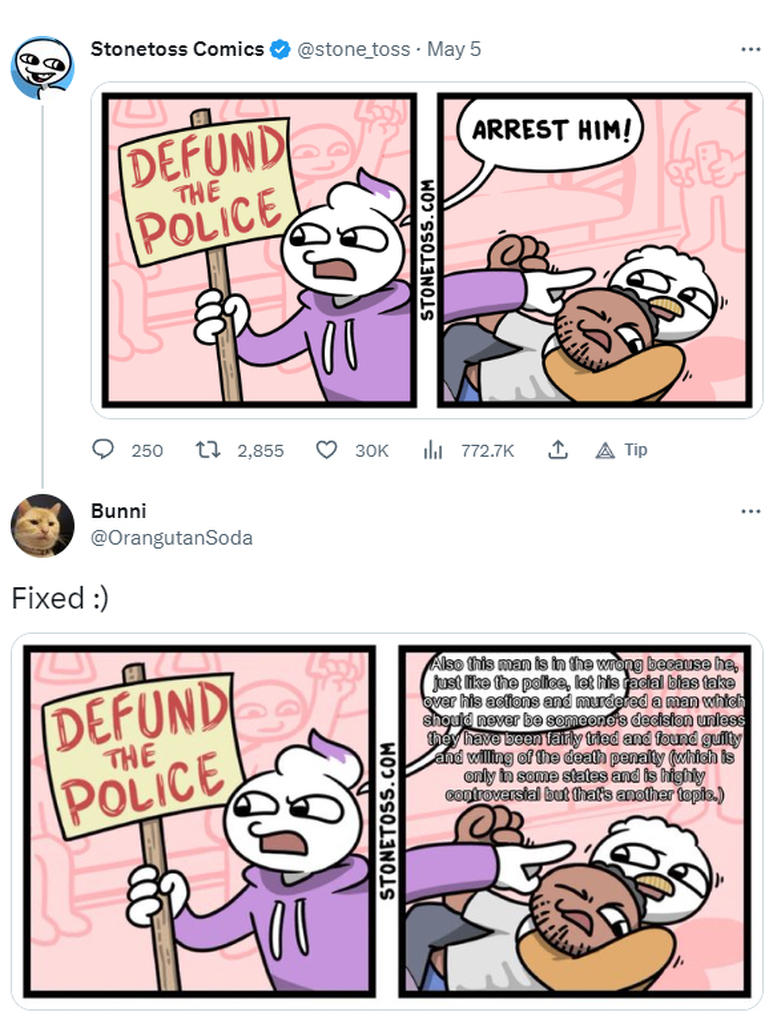Like the tweet with the heart icon
This screenshot has height=1024, width=769.
326,449
